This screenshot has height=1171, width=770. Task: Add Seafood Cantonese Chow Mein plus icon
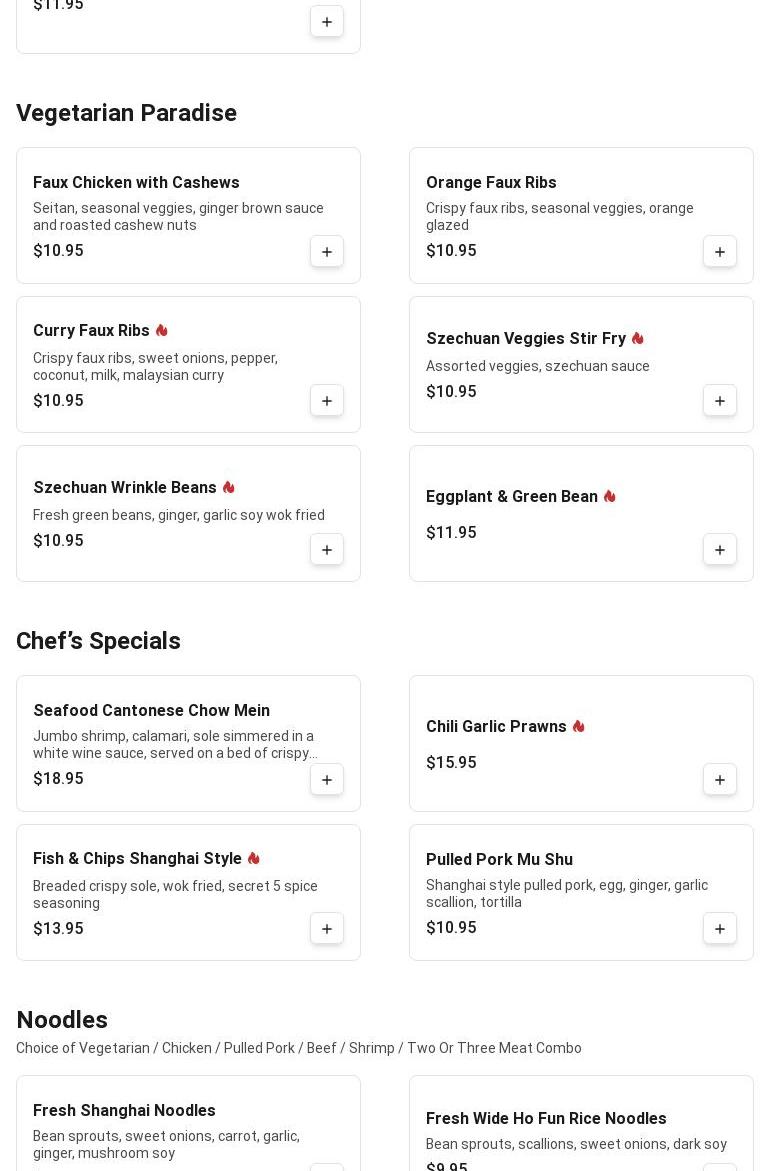pos(326,780)
